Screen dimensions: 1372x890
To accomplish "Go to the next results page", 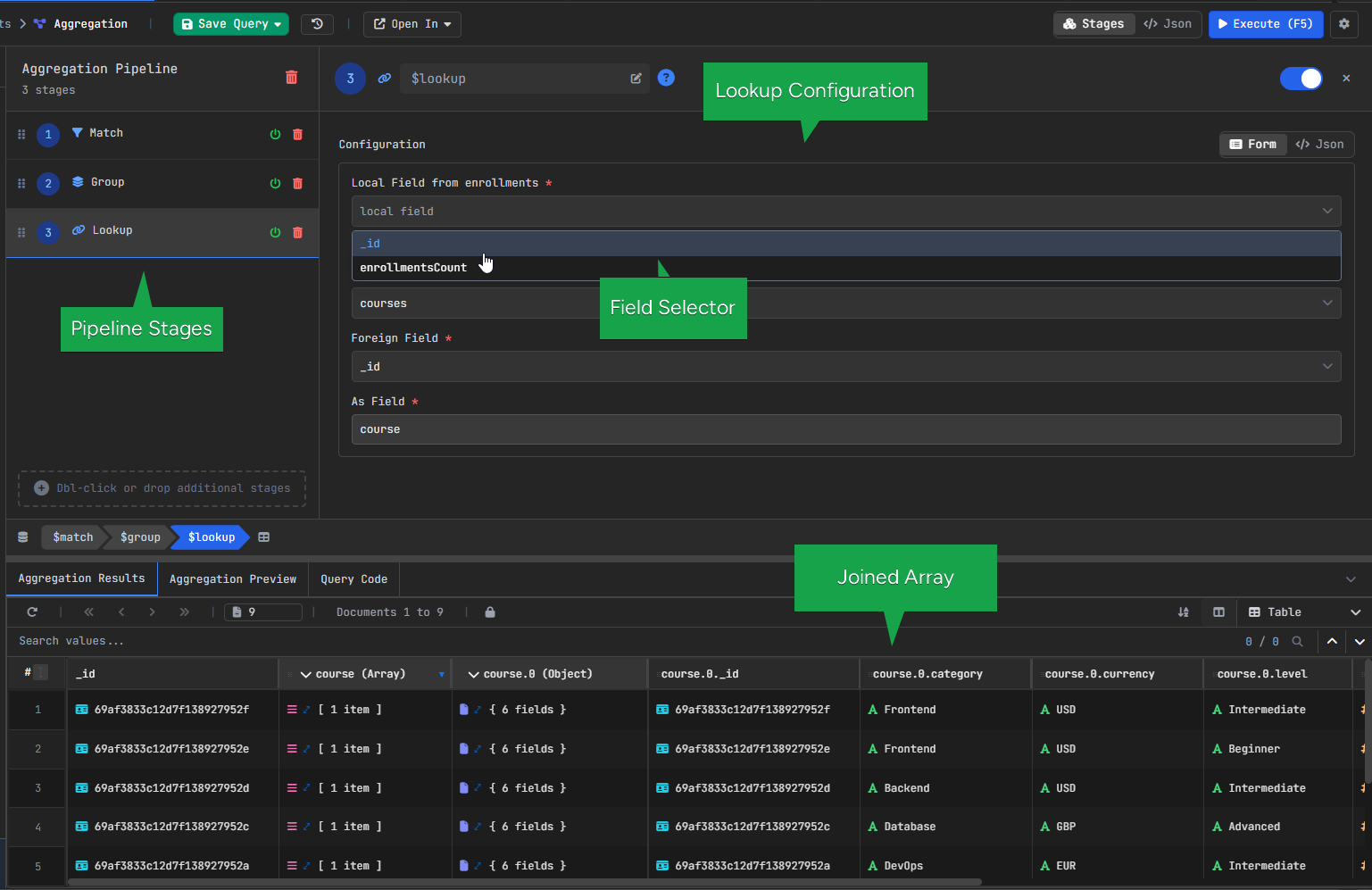I will coord(153,612).
